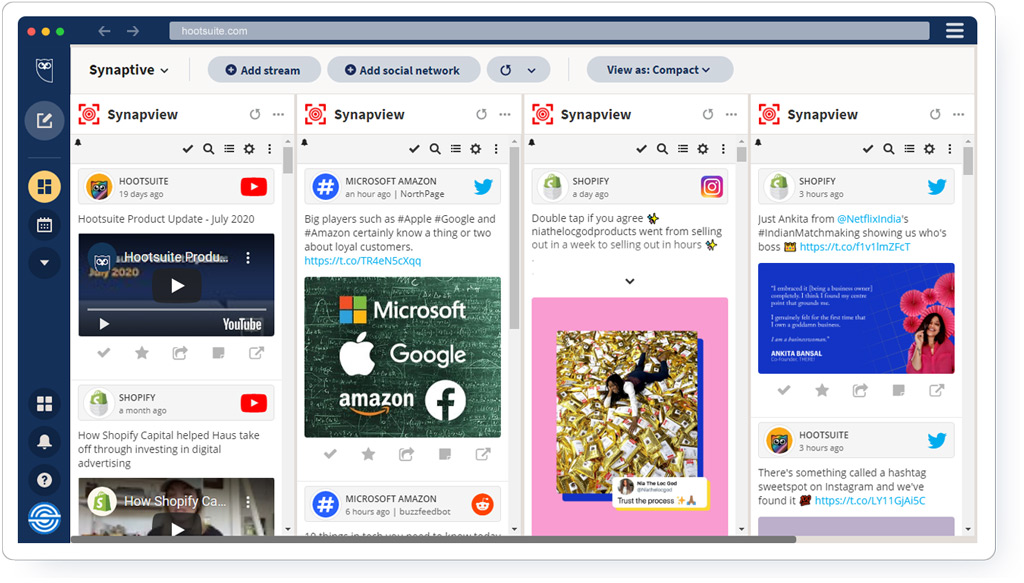The height and width of the screenshot is (583, 1024).
Task: Open the browser hamburger menu
Action: 955,31
